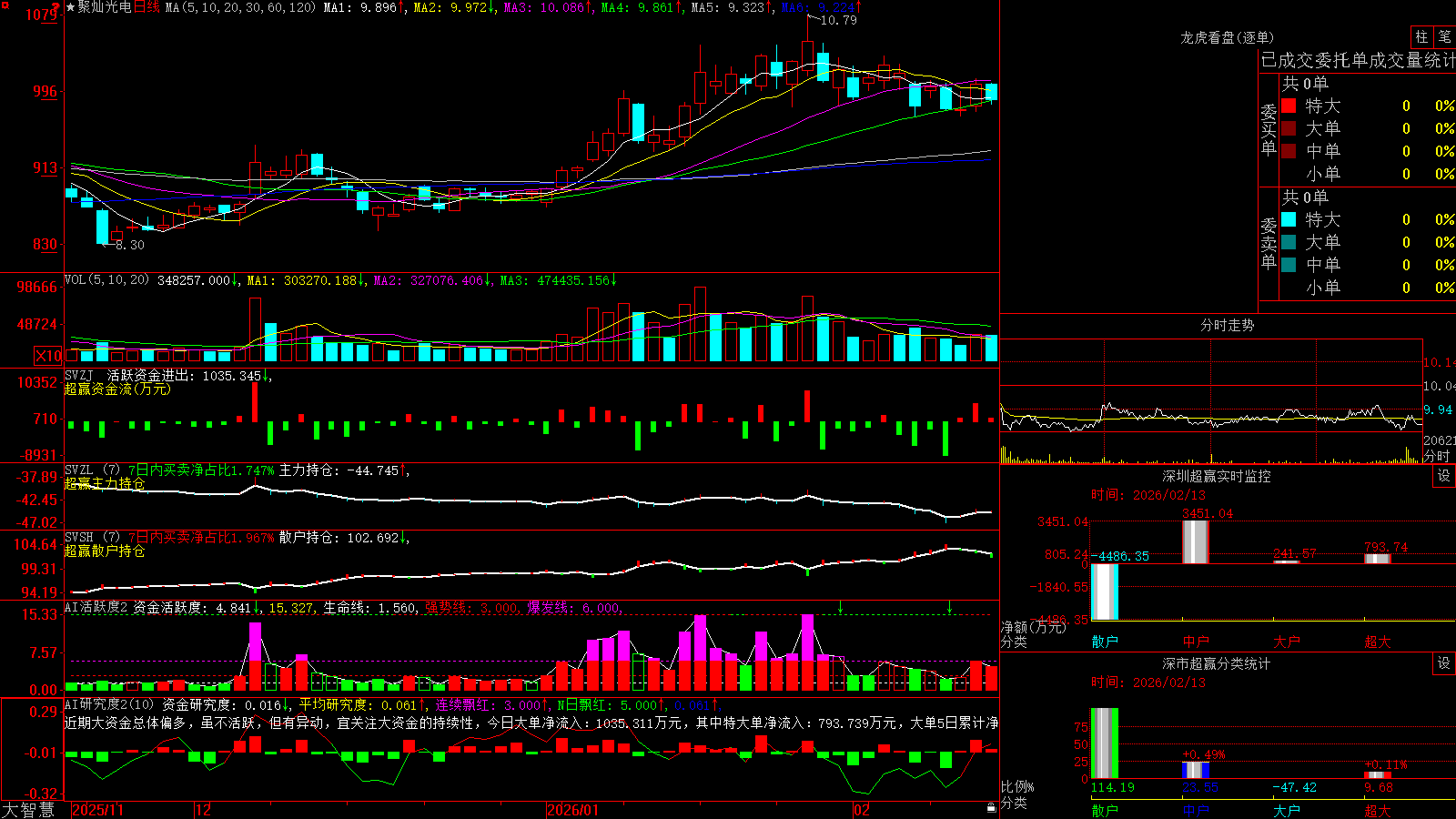The height and width of the screenshot is (819, 1456).
Task: Click the red 超大 label in 分类统计 chart
Action: coord(1378,810)
